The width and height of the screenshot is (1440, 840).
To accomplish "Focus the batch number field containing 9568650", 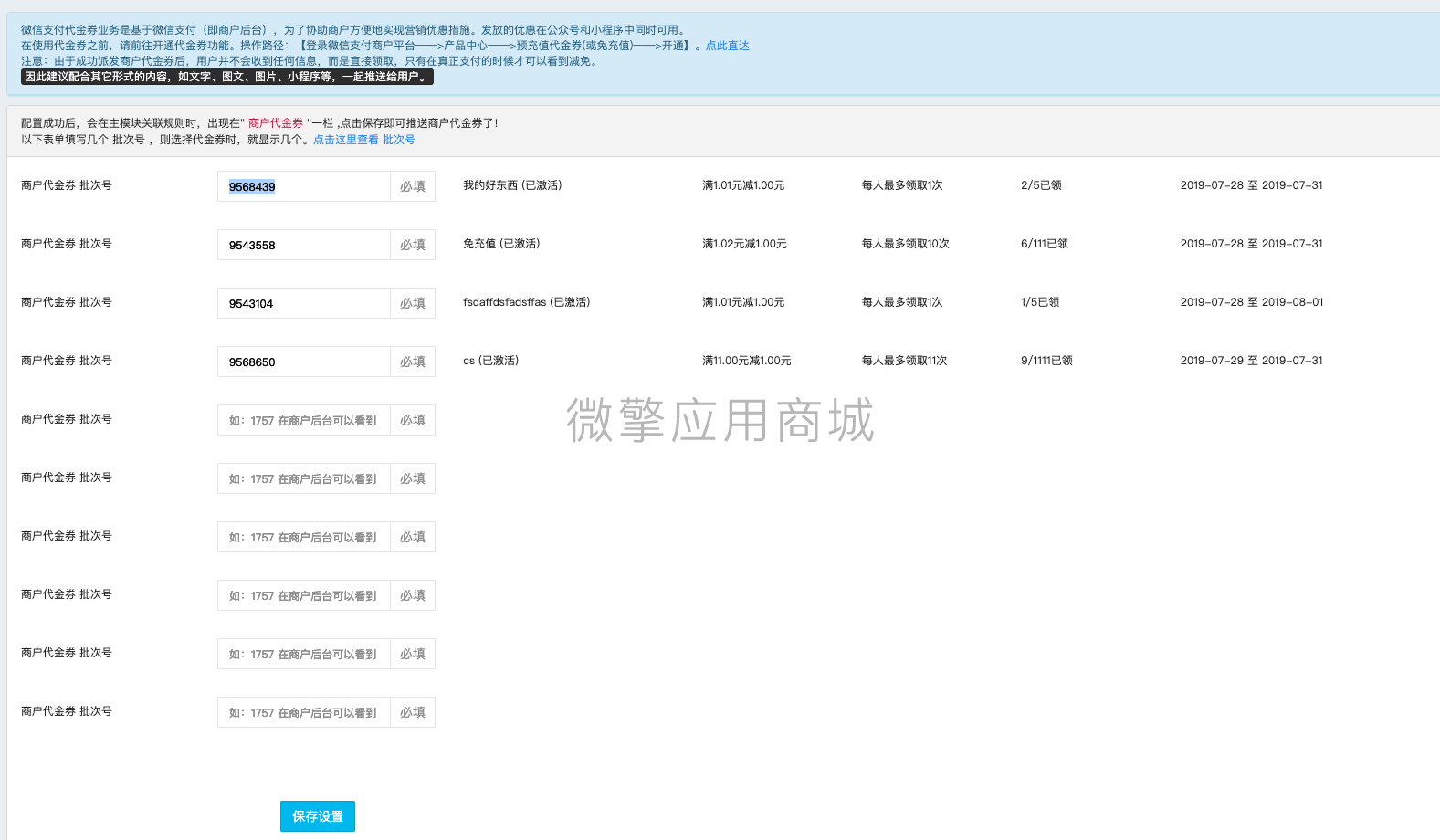I will [x=304, y=362].
